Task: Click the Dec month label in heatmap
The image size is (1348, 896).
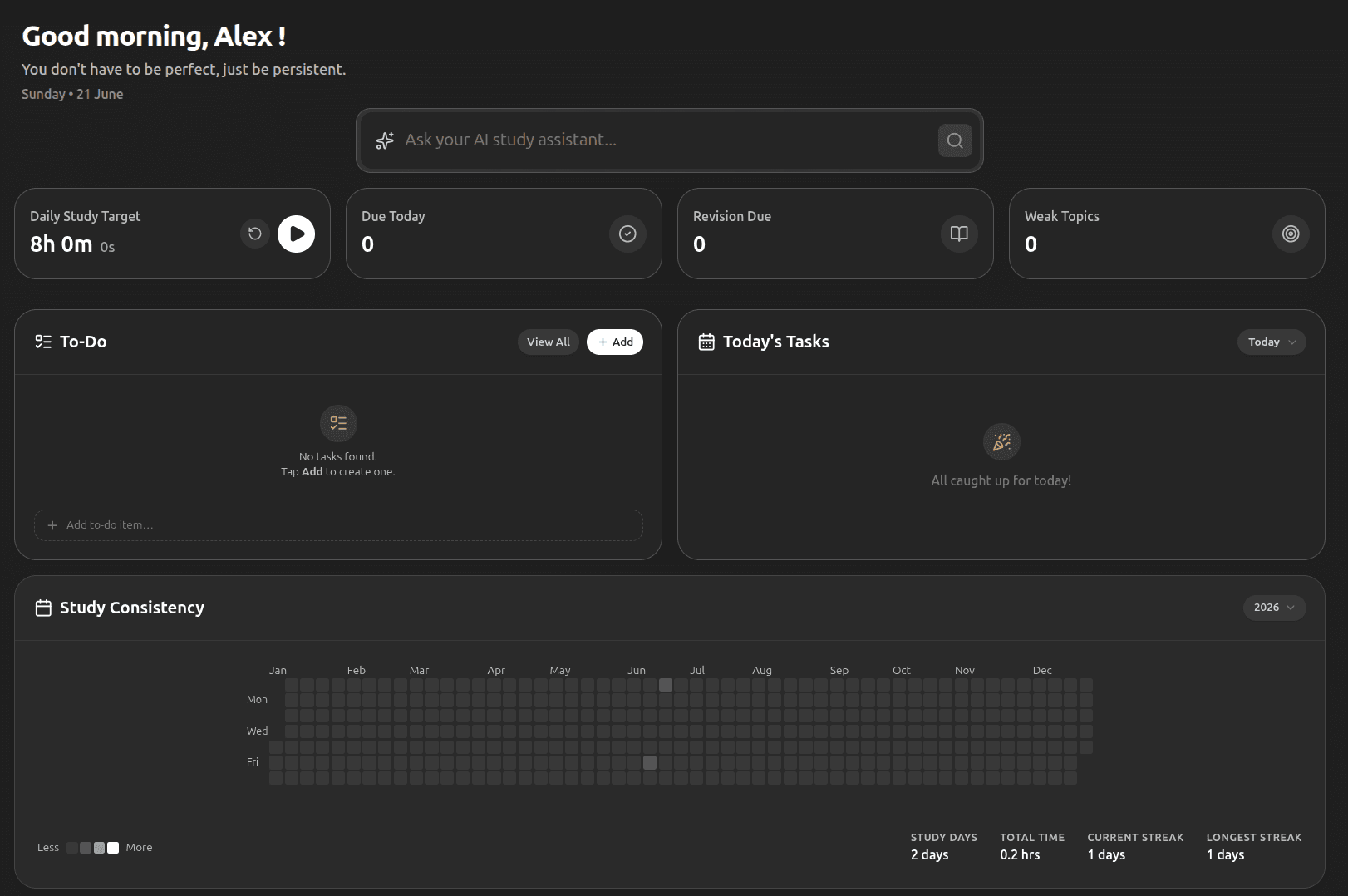Action: pos(1042,670)
